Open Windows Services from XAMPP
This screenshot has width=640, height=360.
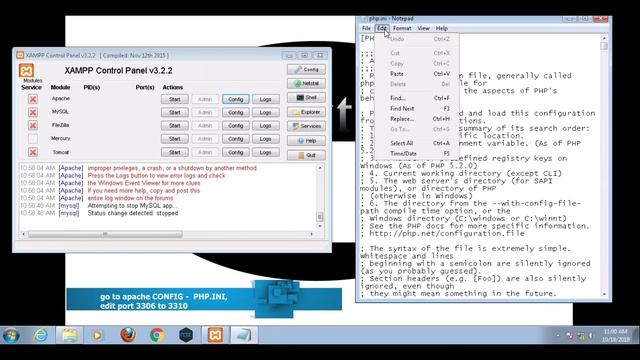306,126
